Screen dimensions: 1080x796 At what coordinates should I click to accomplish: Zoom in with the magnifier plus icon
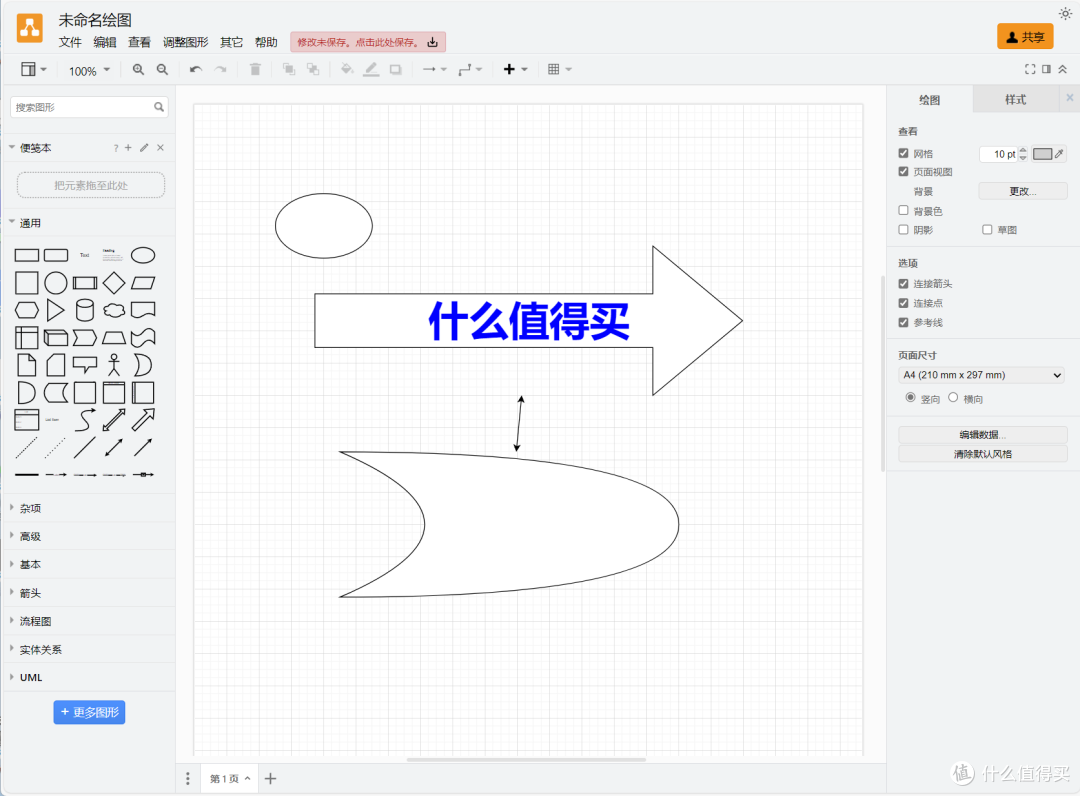click(x=138, y=70)
